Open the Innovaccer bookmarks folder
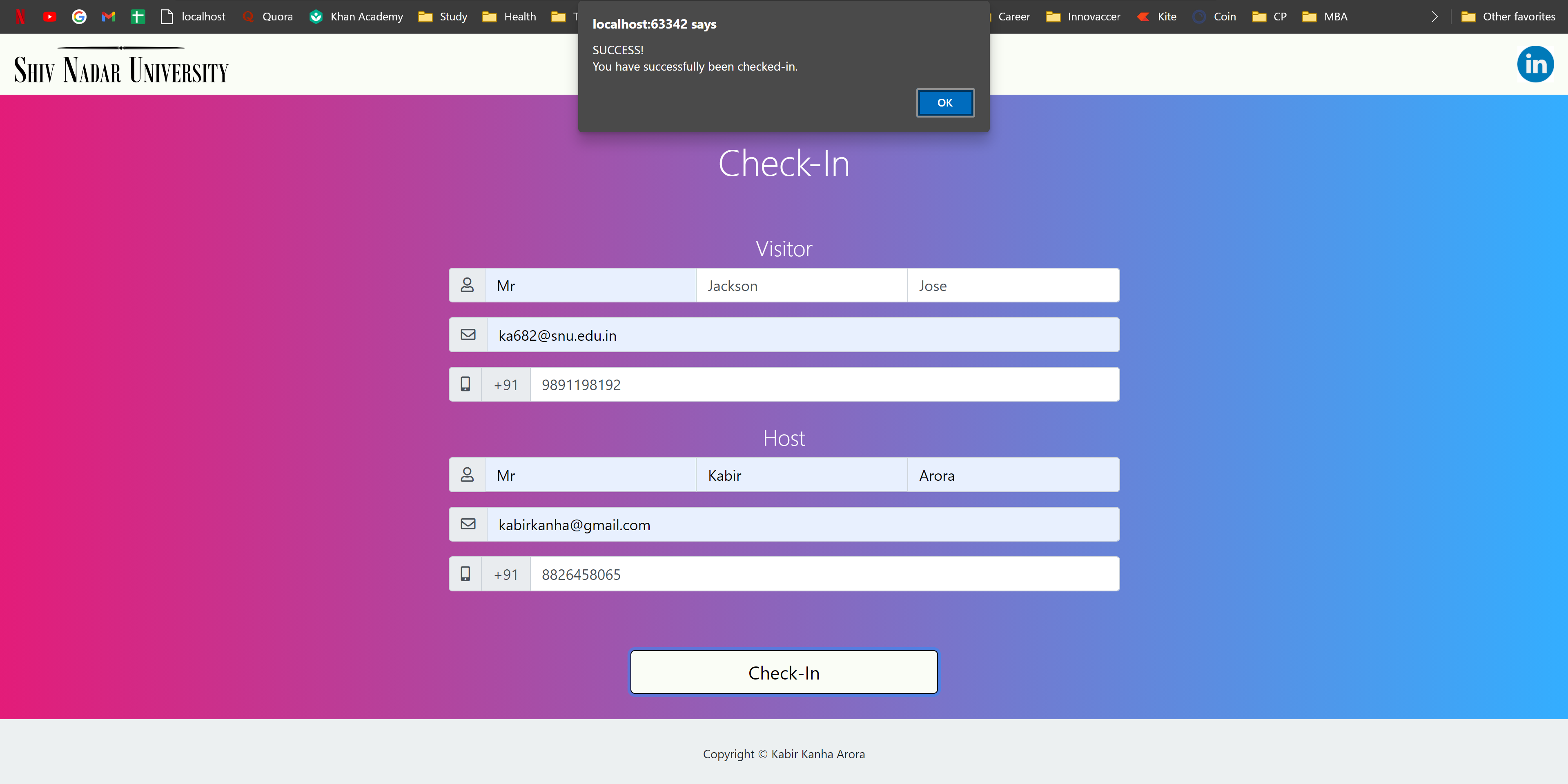Screen dimensions: 1568x784 tap(1083, 16)
